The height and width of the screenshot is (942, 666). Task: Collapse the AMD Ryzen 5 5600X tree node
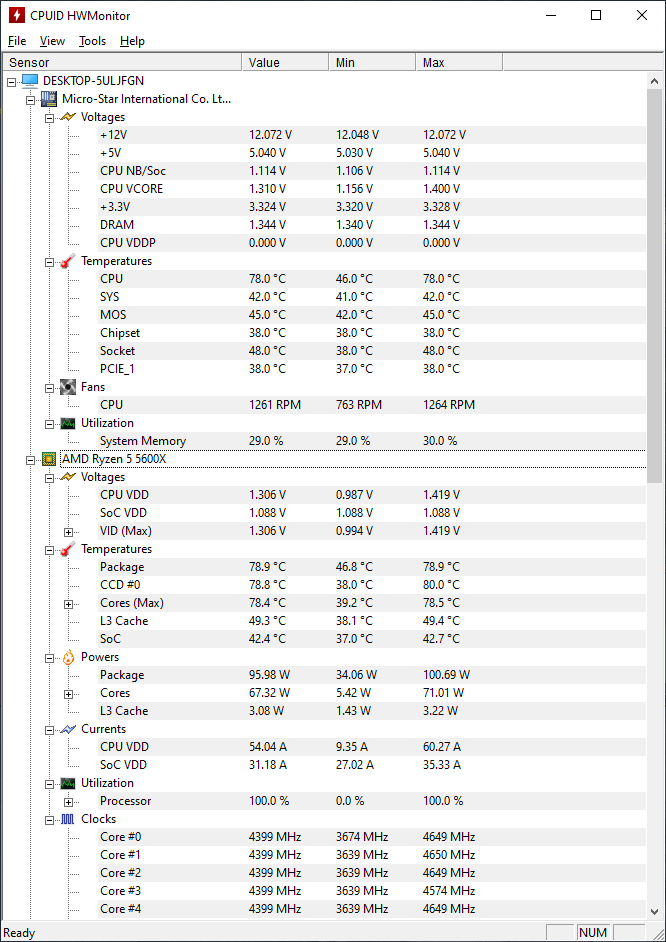click(31, 459)
